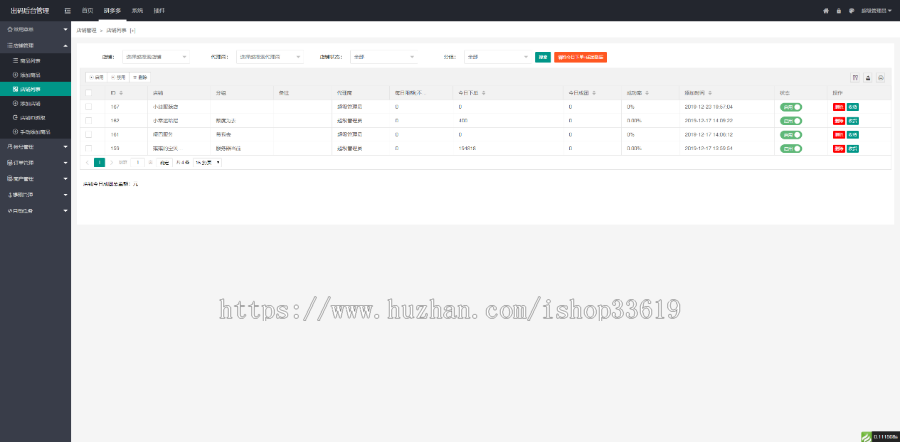Expand the 支付管理 sidebar group
This screenshot has width=900, height=442.
[35, 147]
